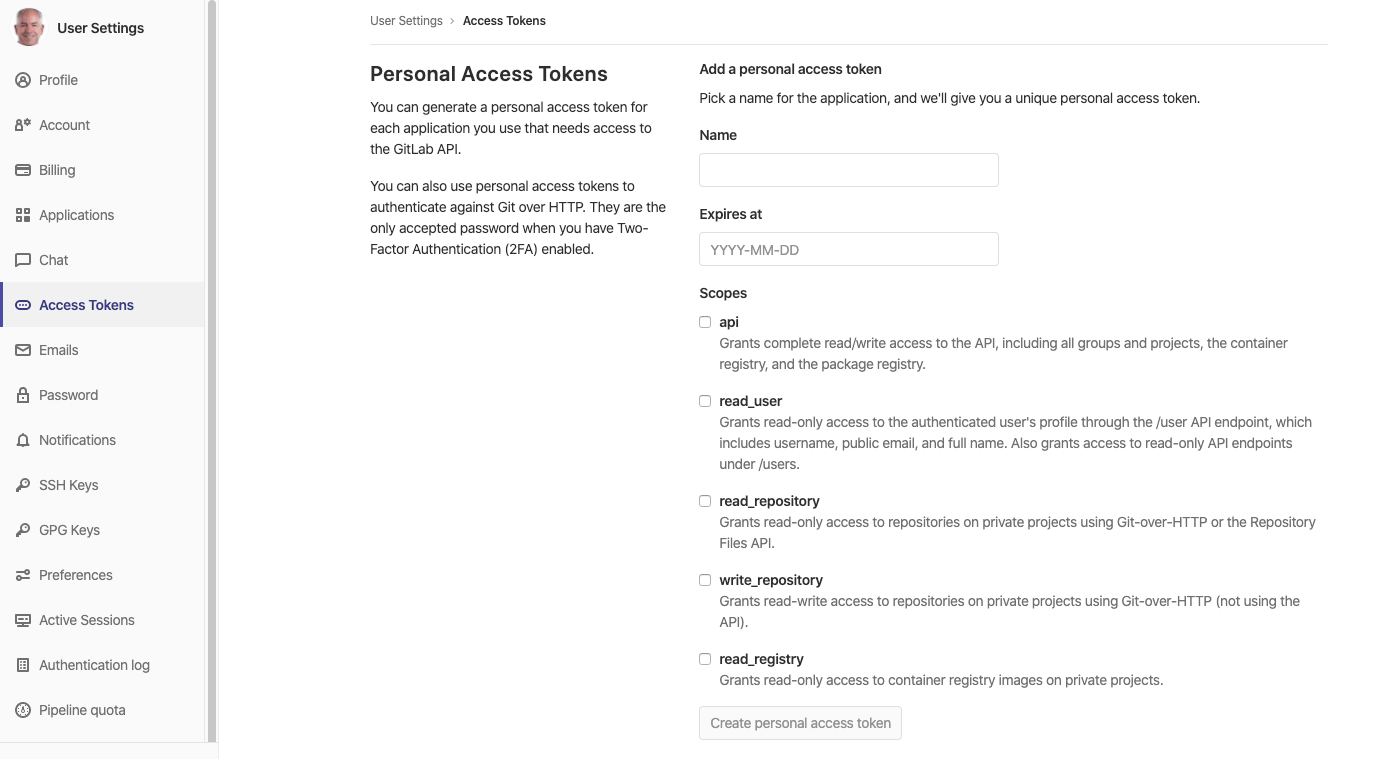
Task: Enable the api scope checkbox
Action: (705, 321)
